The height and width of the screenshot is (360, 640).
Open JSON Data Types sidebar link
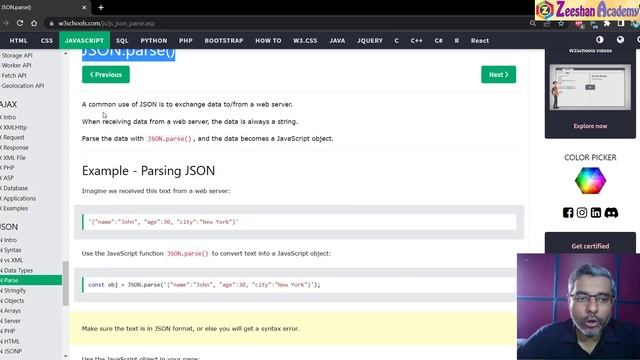[17, 270]
